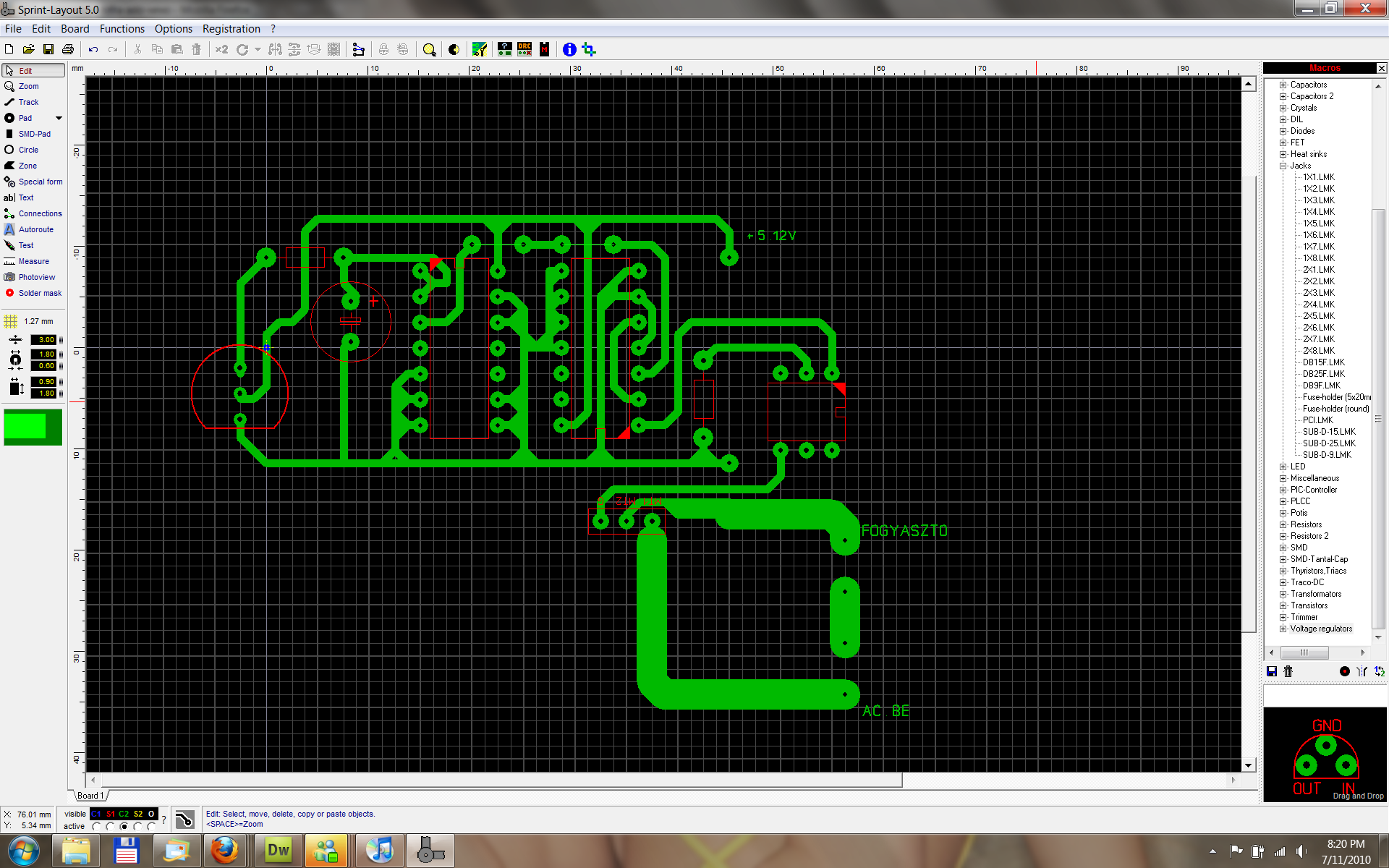
Task: Click the green layer color swatch
Action: [33, 427]
